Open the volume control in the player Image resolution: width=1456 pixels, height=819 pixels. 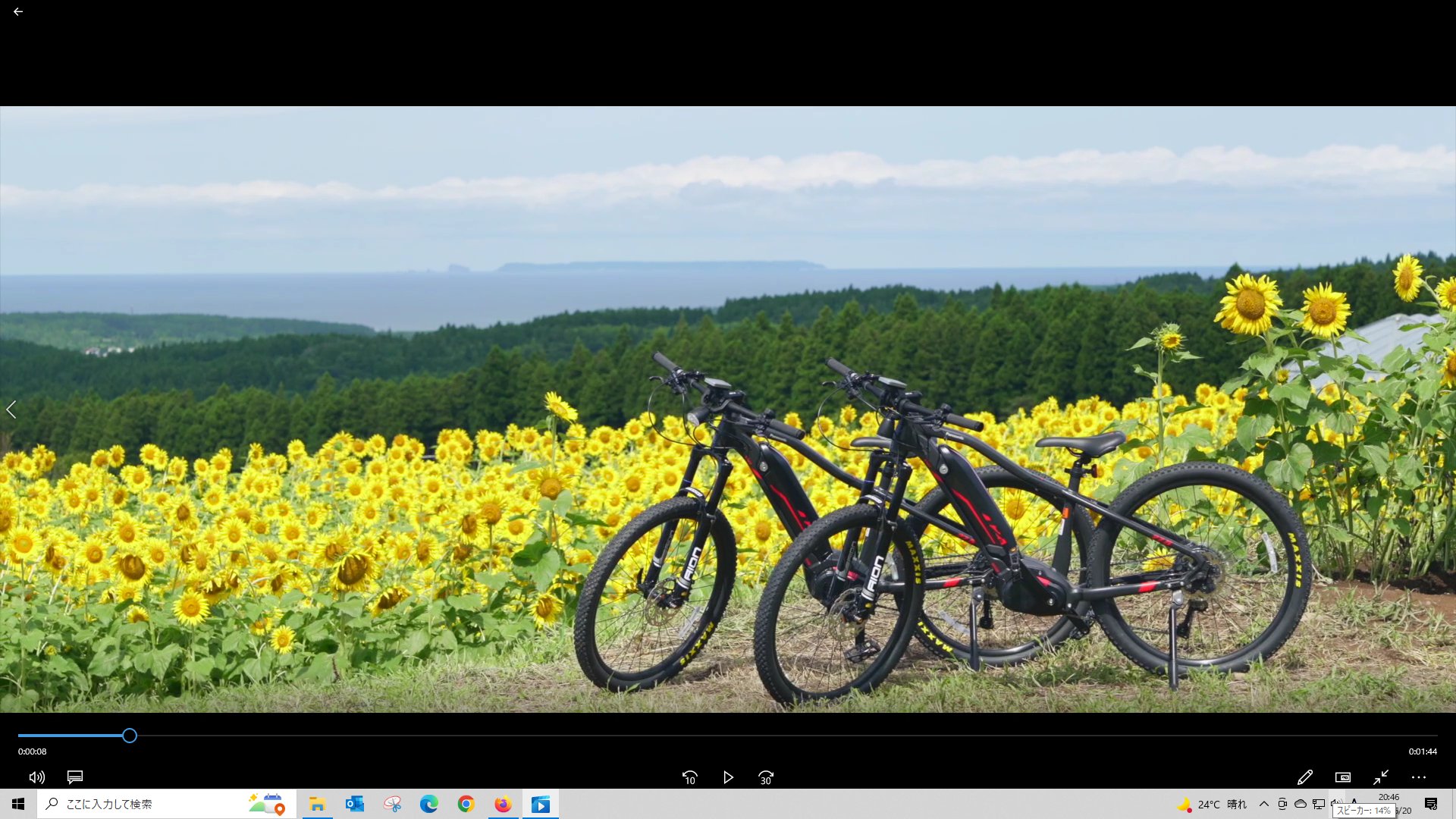(x=36, y=777)
